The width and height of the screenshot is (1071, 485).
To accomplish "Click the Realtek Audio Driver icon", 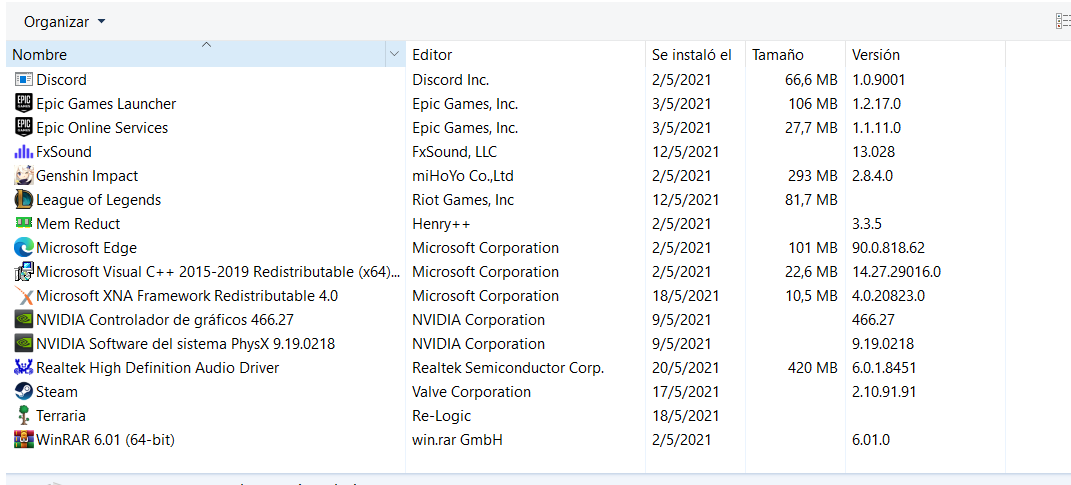I will tap(24, 368).
